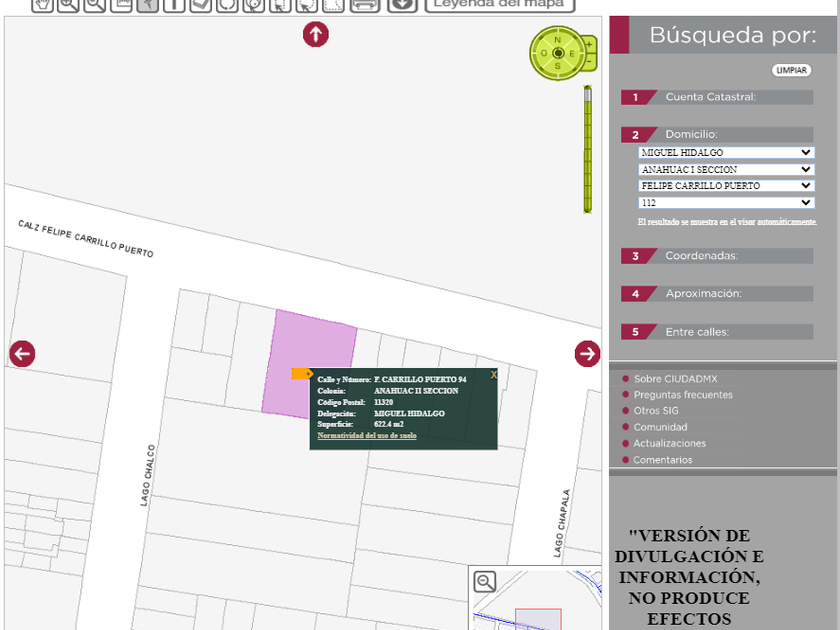Click E on the compass
The height and width of the screenshot is (630, 840).
(572, 54)
